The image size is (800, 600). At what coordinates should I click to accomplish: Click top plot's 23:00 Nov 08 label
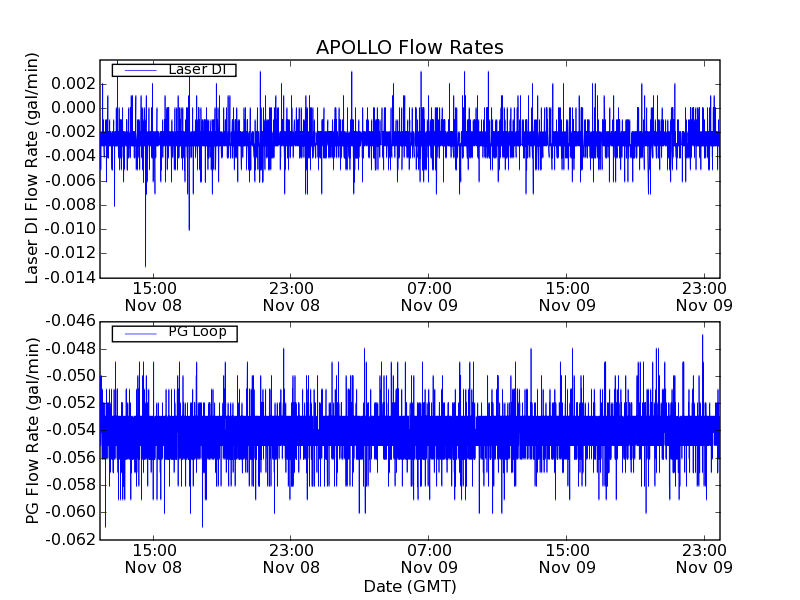point(291,297)
